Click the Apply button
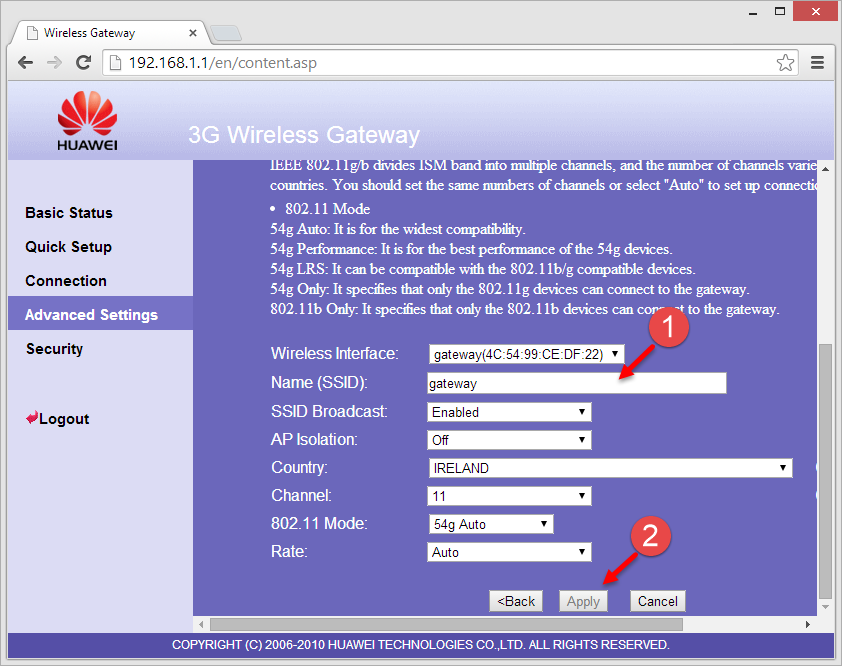Screen dimensions: 842x666 click(583, 601)
